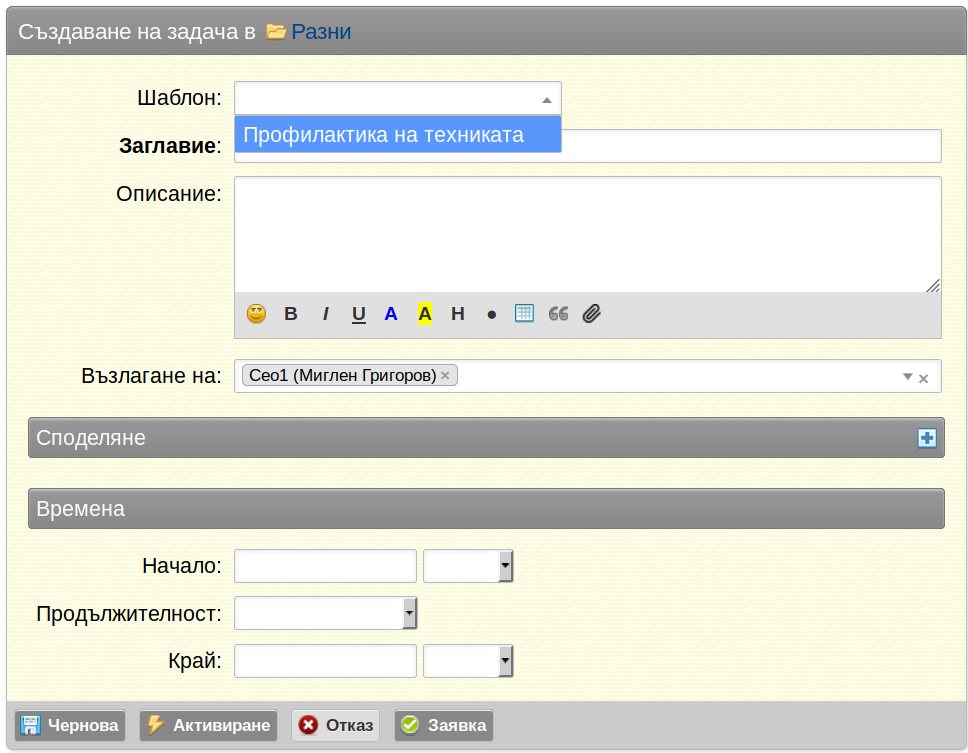Apply italic formatting with I icon
Screen dimensions: 968x753
[325, 314]
